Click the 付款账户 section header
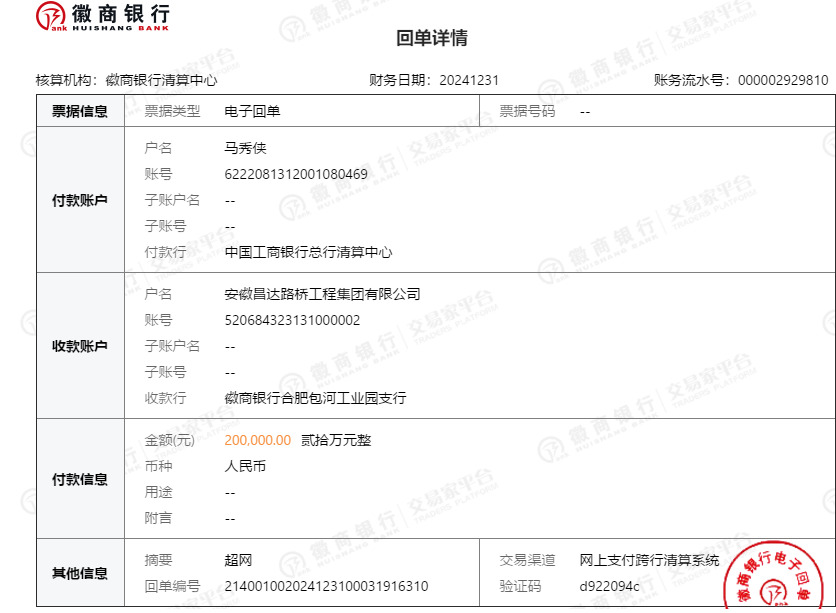 pyautogui.click(x=80, y=200)
